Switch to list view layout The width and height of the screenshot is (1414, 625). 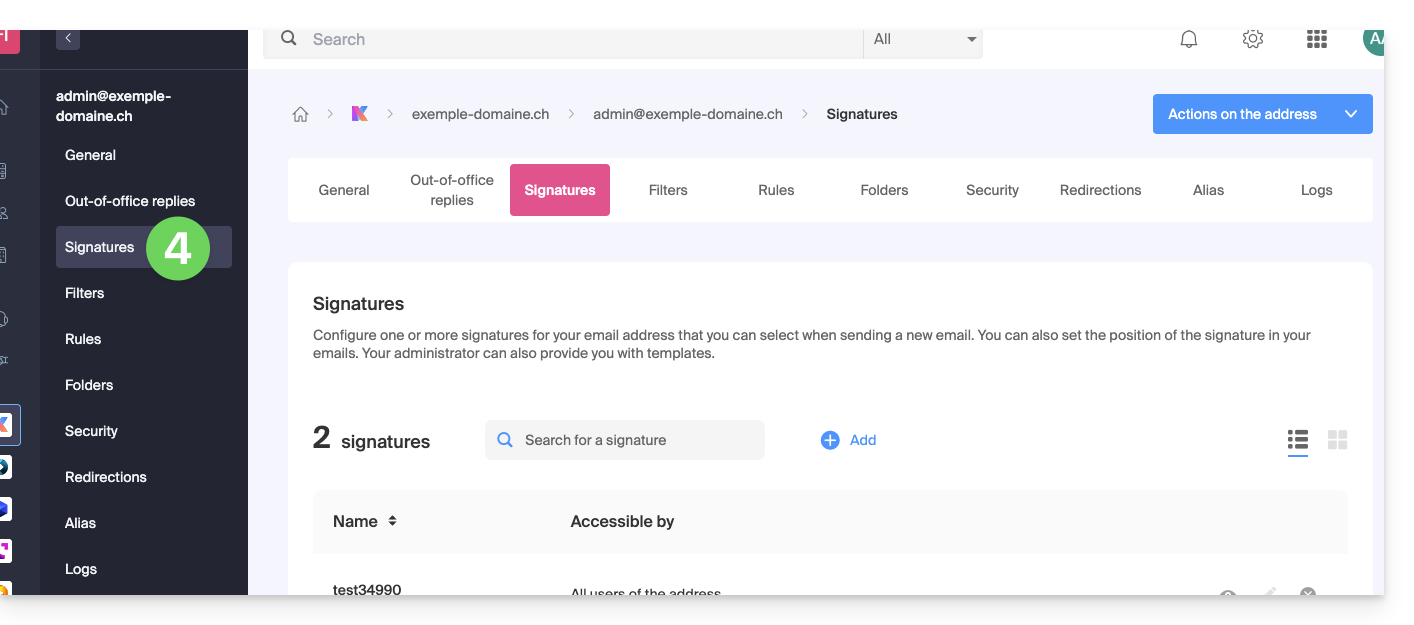coord(1298,440)
